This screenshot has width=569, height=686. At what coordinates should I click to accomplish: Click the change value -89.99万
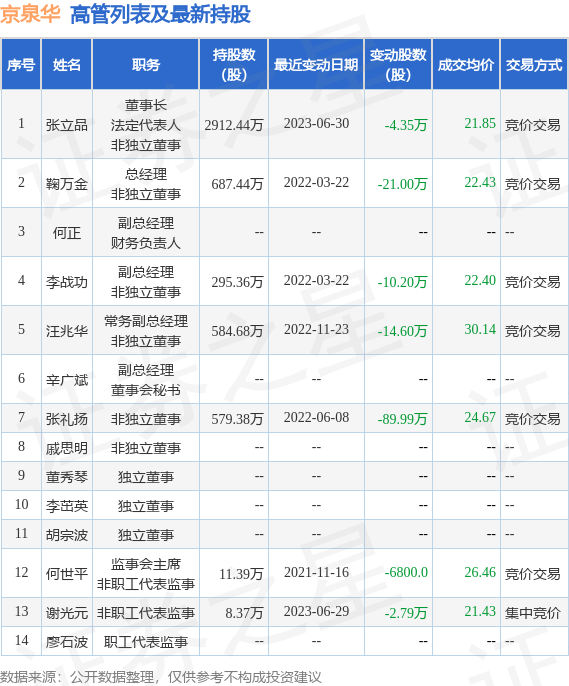[402, 419]
